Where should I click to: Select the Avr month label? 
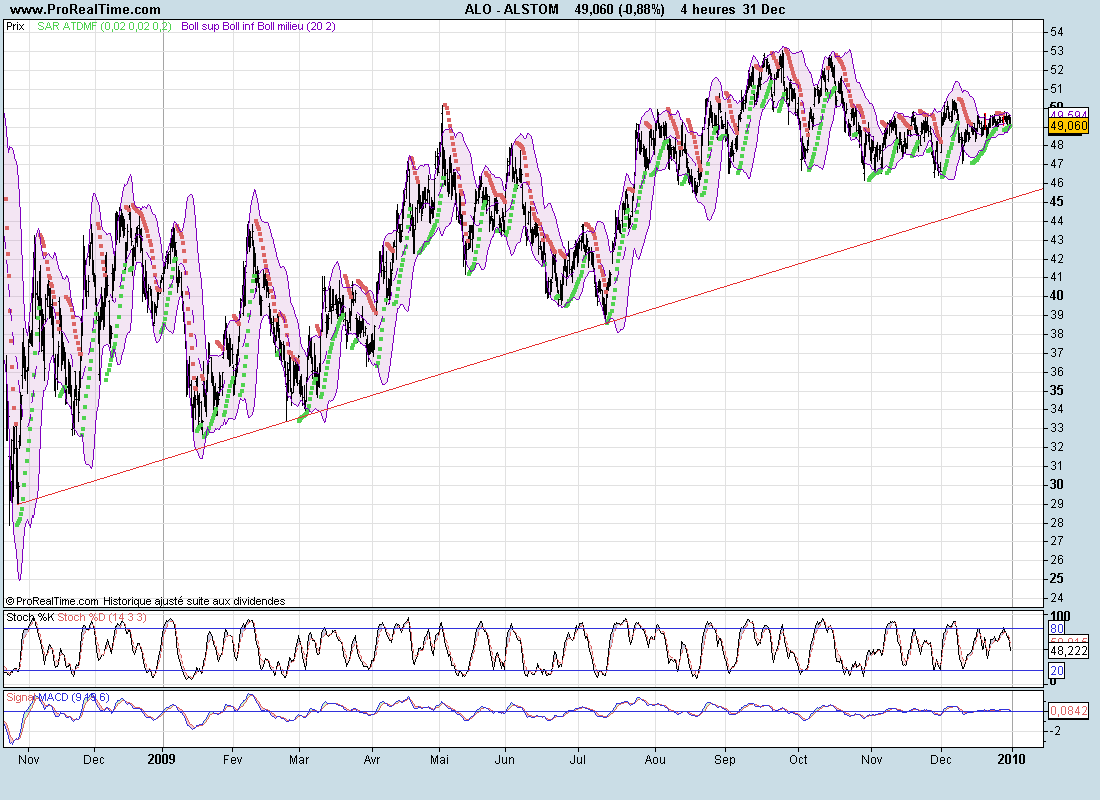[x=372, y=759]
